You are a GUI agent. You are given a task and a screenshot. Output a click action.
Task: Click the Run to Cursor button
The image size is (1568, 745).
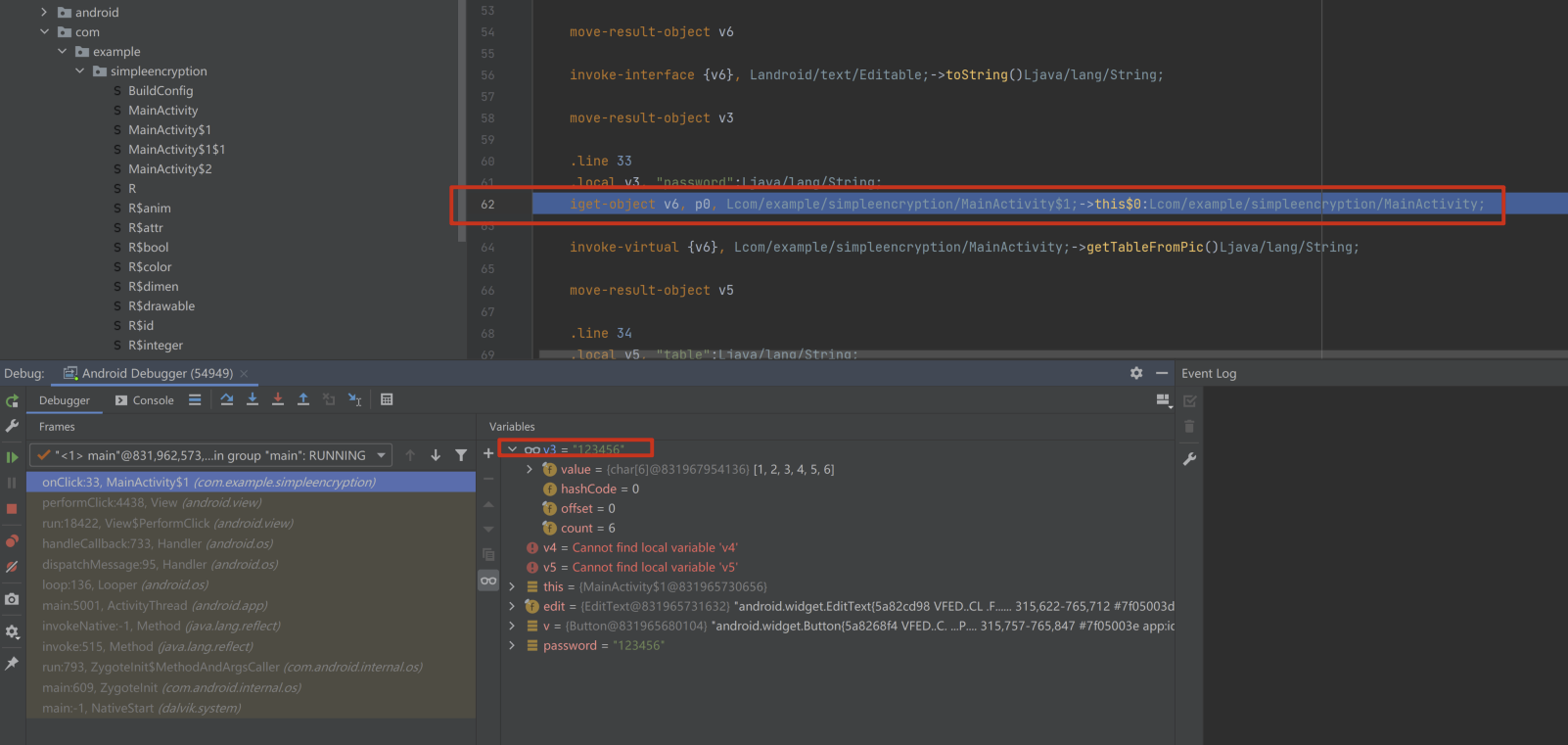click(354, 399)
